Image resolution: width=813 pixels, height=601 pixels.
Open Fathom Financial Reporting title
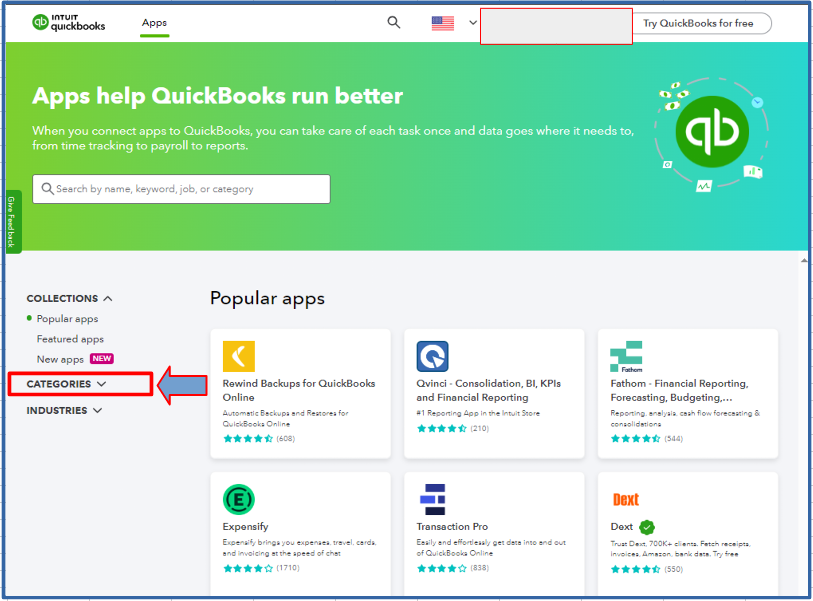click(679, 390)
